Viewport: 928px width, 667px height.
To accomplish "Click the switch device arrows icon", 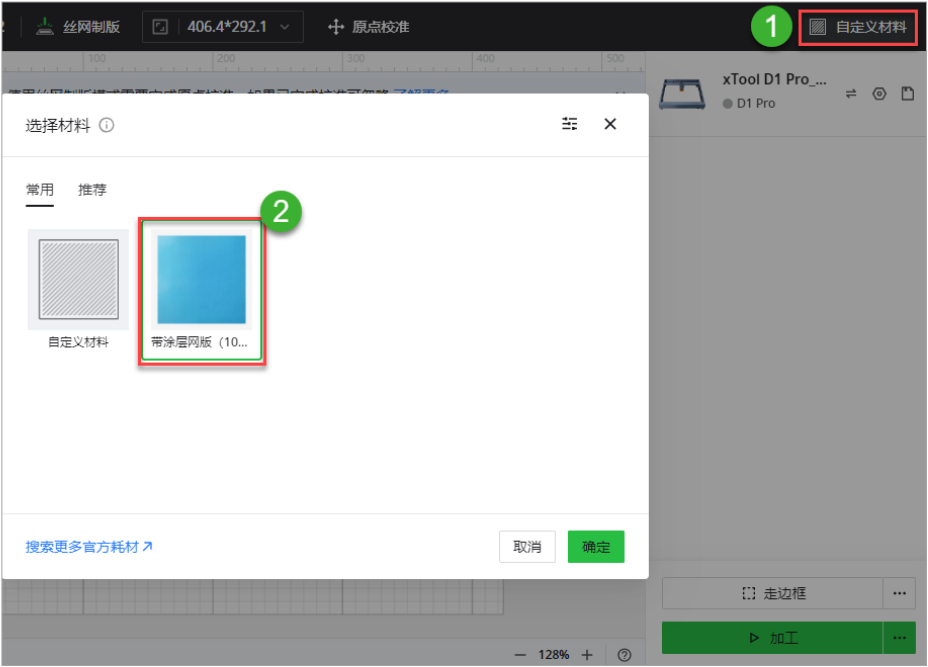I will point(851,94).
